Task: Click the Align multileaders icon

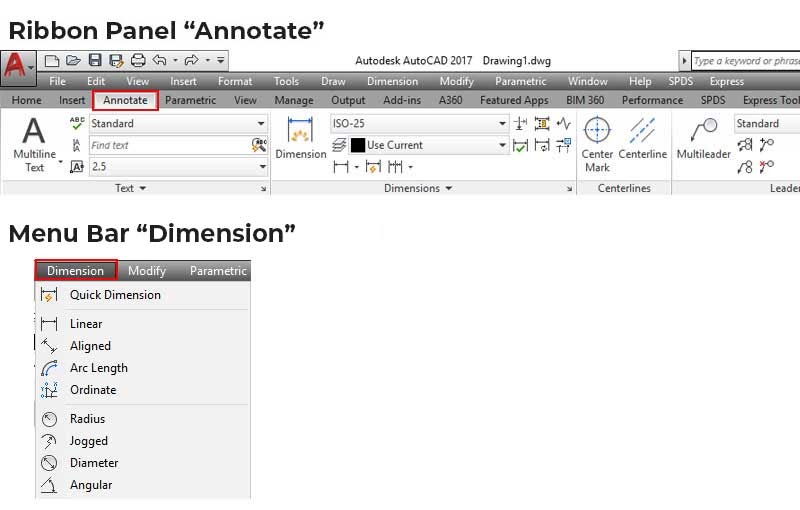Action: coord(745,145)
